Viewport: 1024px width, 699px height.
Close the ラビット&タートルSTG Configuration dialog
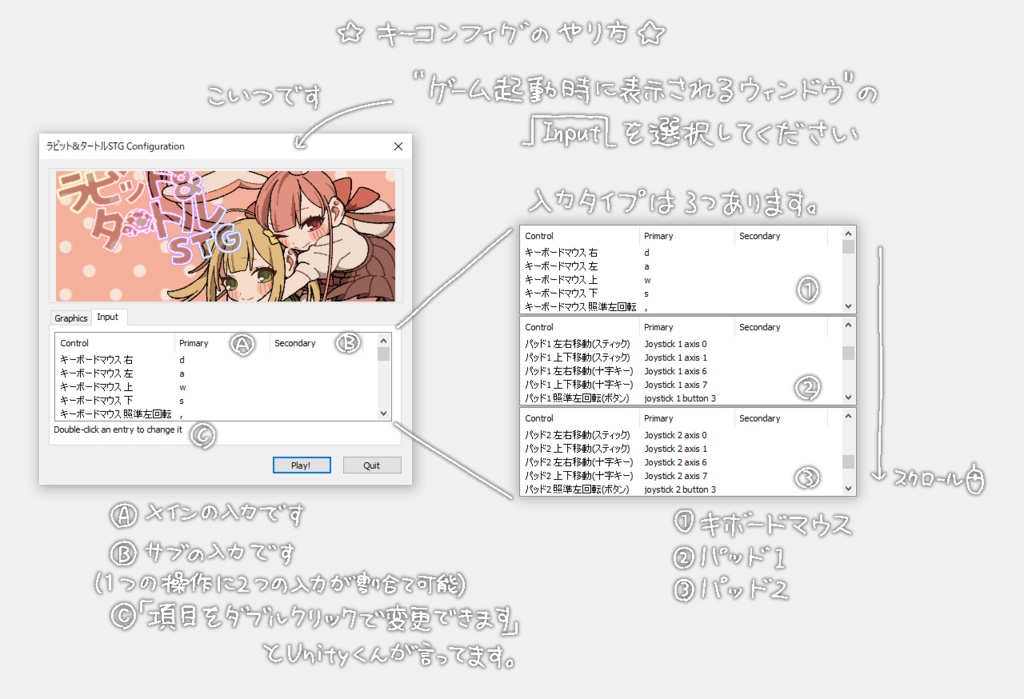[x=398, y=146]
